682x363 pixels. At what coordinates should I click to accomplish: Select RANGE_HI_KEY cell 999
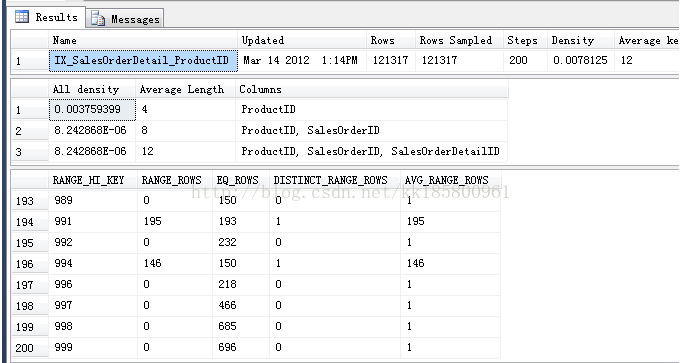coord(93,347)
